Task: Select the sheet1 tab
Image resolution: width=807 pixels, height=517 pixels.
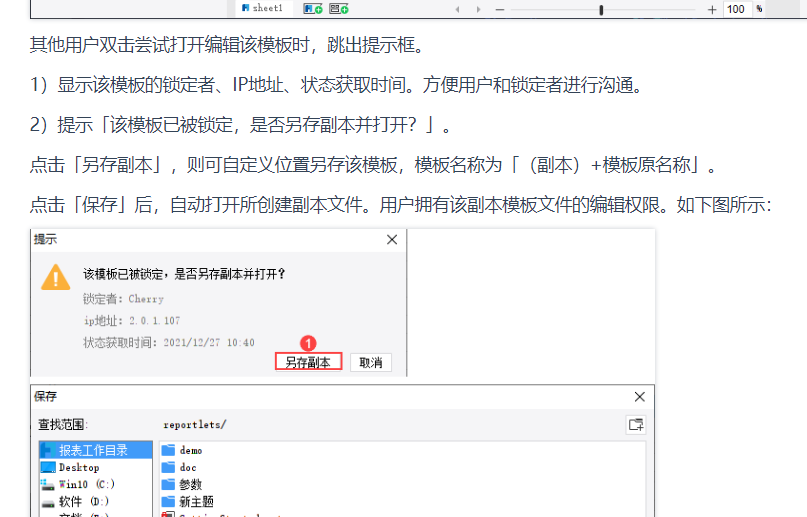Action: [x=263, y=8]
